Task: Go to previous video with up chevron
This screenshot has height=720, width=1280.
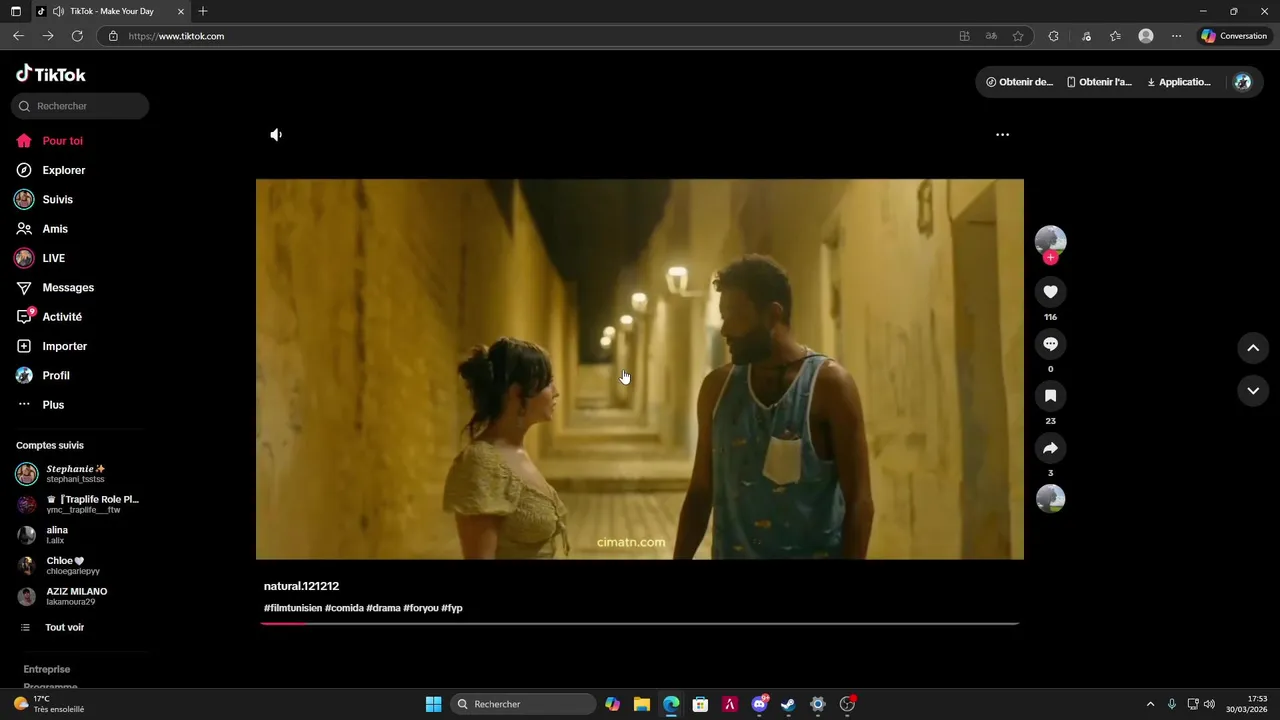Action: point(1253,348)
